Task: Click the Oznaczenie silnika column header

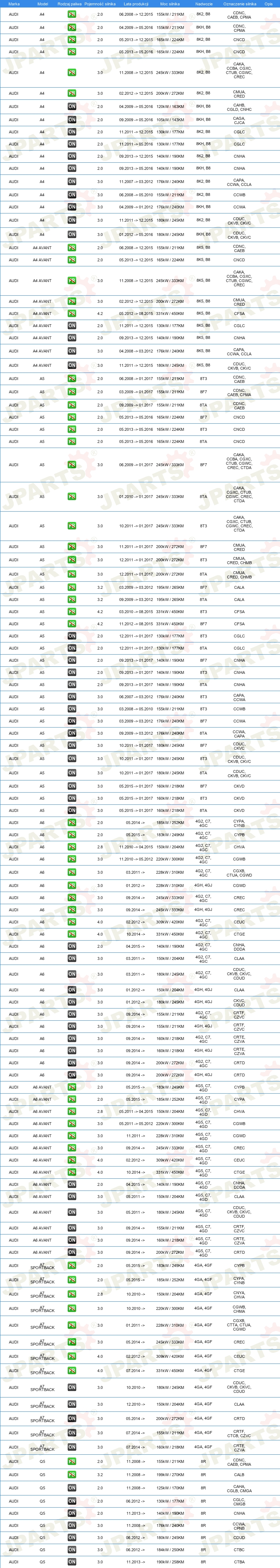Action: [x=240, y=4]
